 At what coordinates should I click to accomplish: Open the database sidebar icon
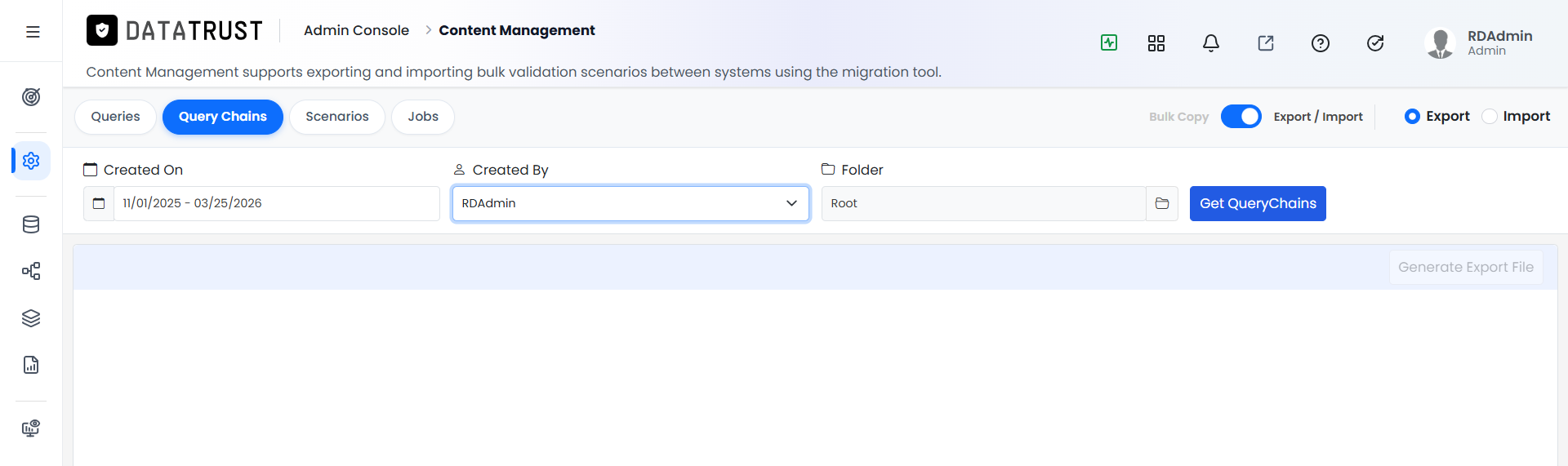31,224
